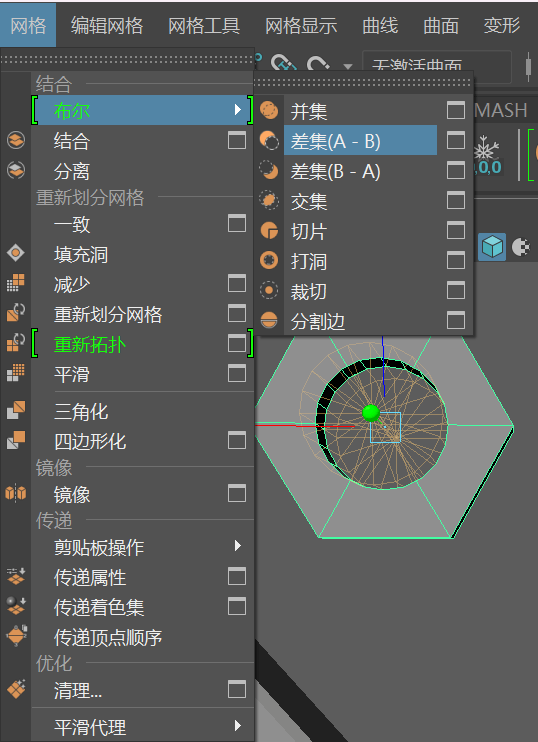Click the Union (并集) boolean icon

click(x=269, y=110)
